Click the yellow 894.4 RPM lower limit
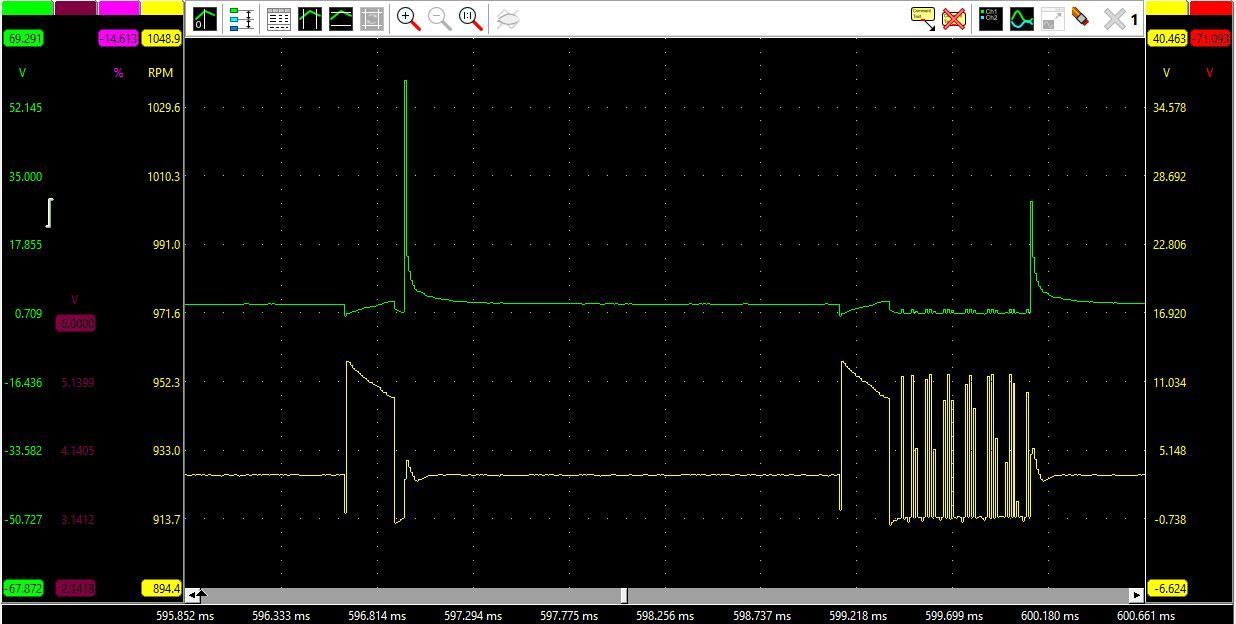Viewport: 1236px width, 624px height. click(162, 588)
